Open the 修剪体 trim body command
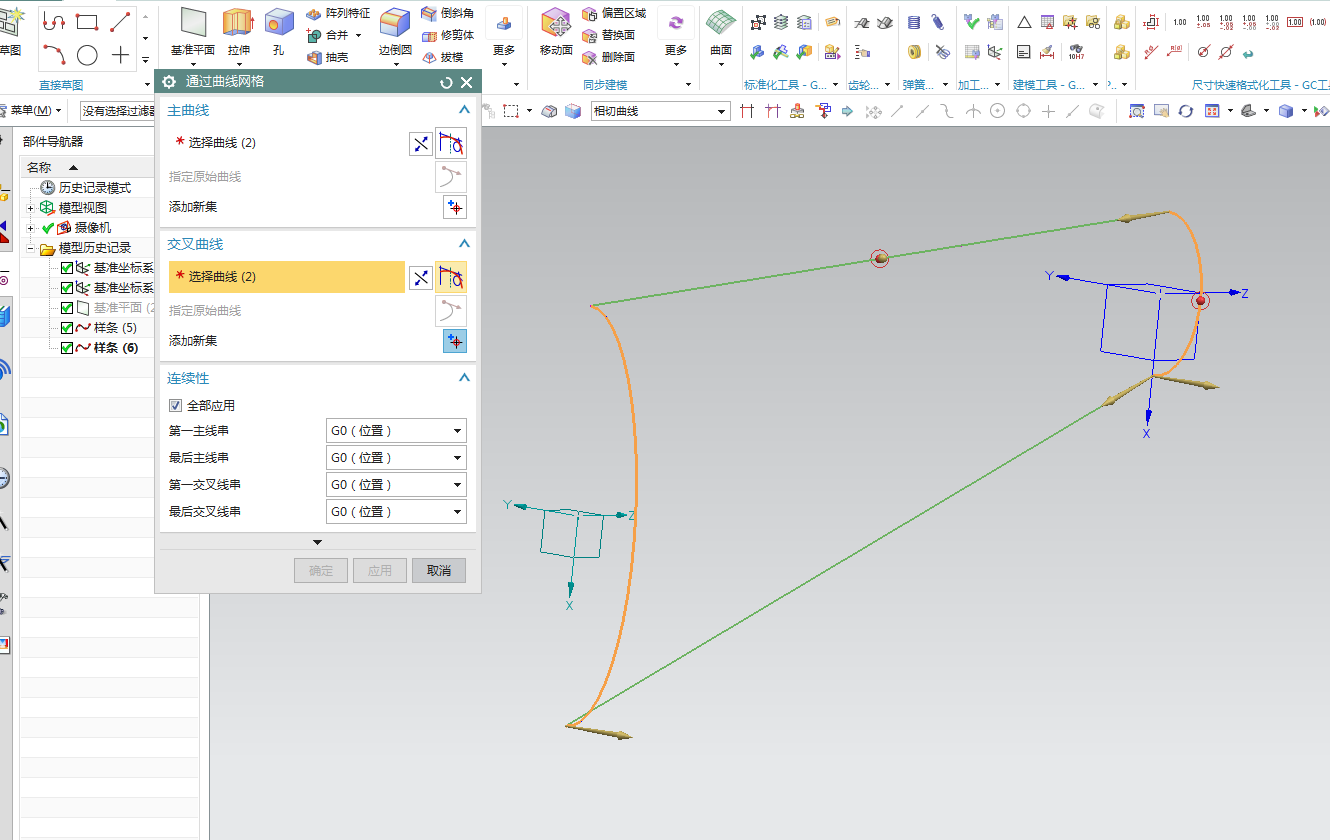 point(447,35)
